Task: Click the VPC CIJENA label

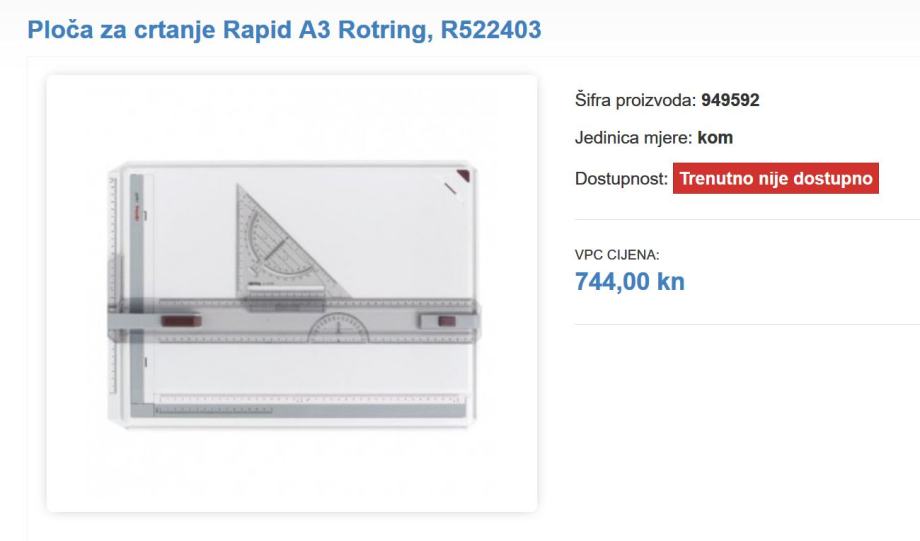Action: (617, 255)
